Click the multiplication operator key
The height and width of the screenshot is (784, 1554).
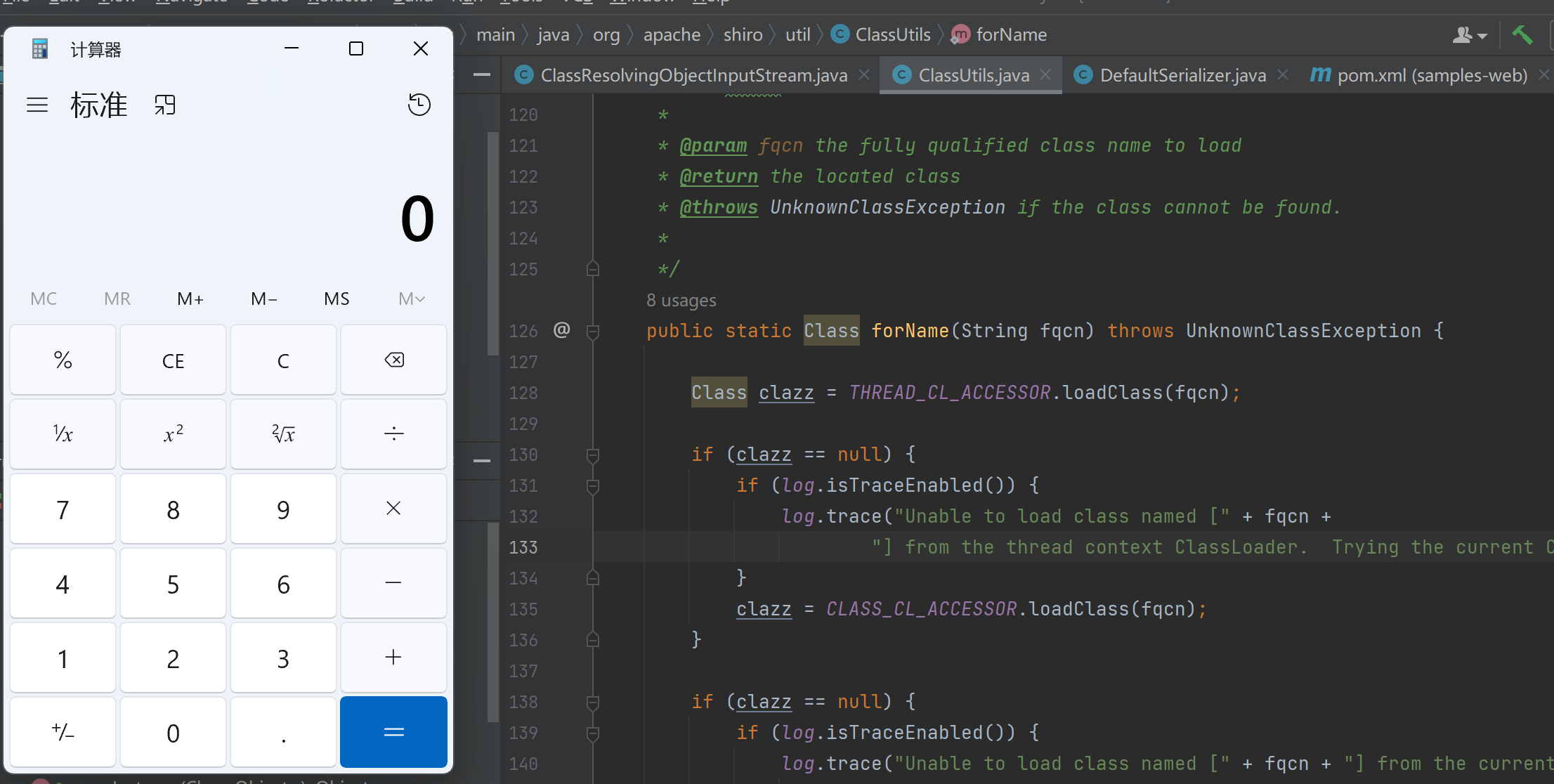click(394, 509)
